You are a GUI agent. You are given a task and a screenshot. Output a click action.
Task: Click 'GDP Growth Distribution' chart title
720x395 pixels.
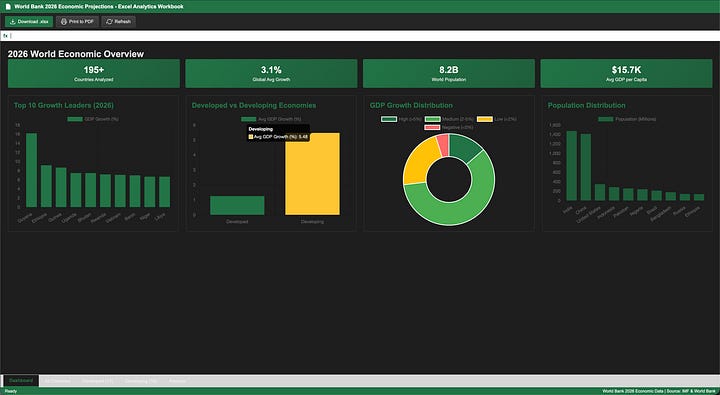pyautogui.click(x=411, y=105)
